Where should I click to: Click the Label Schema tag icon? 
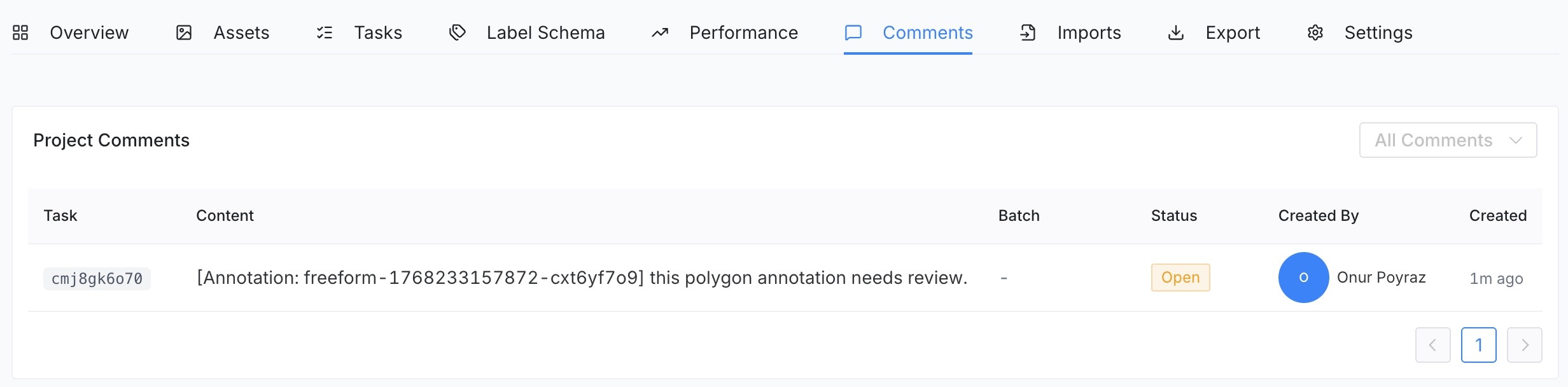click(x=458, y=32)
